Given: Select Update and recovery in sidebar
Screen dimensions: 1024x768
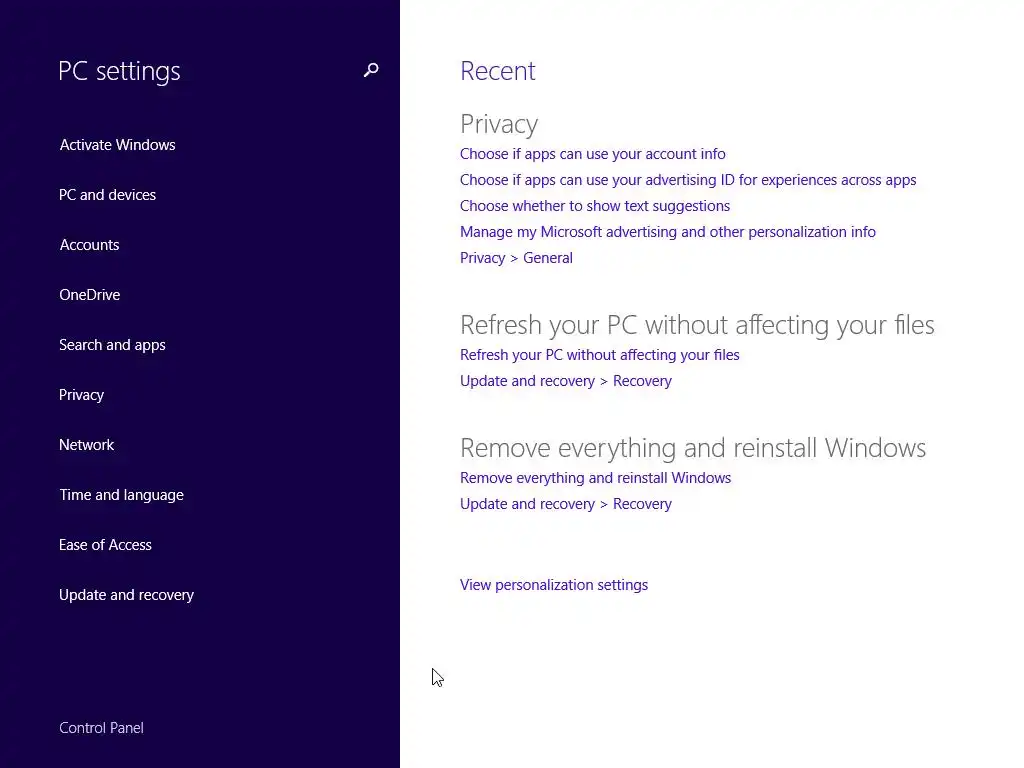Looking at the screenshot, I should pyautogui.click(x=126, y=595).
